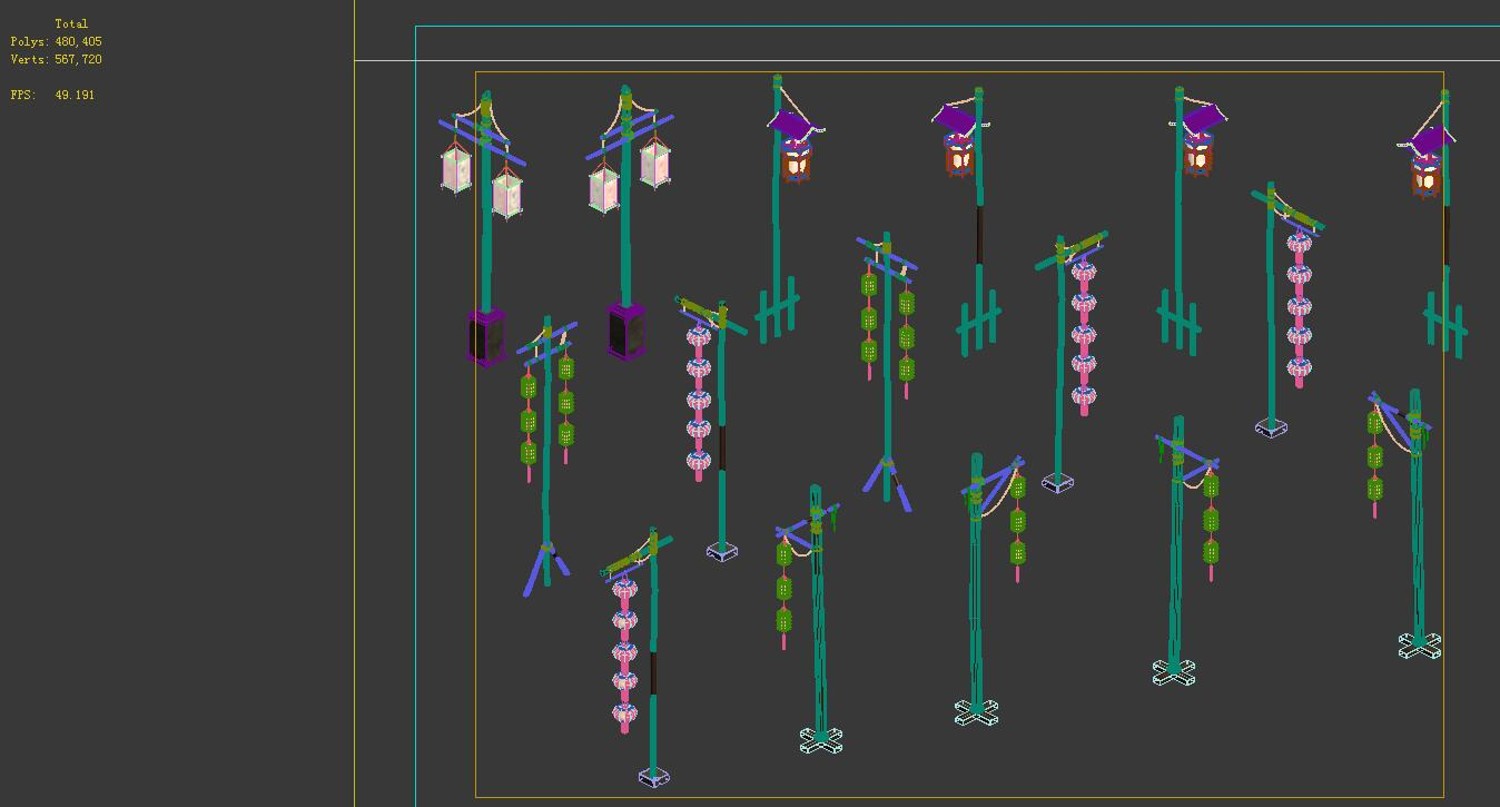Screen dimensions: 1500x807
Task: Select the green lantern string at the far right
Action: pyautogui.click(x=1375, y=460)
